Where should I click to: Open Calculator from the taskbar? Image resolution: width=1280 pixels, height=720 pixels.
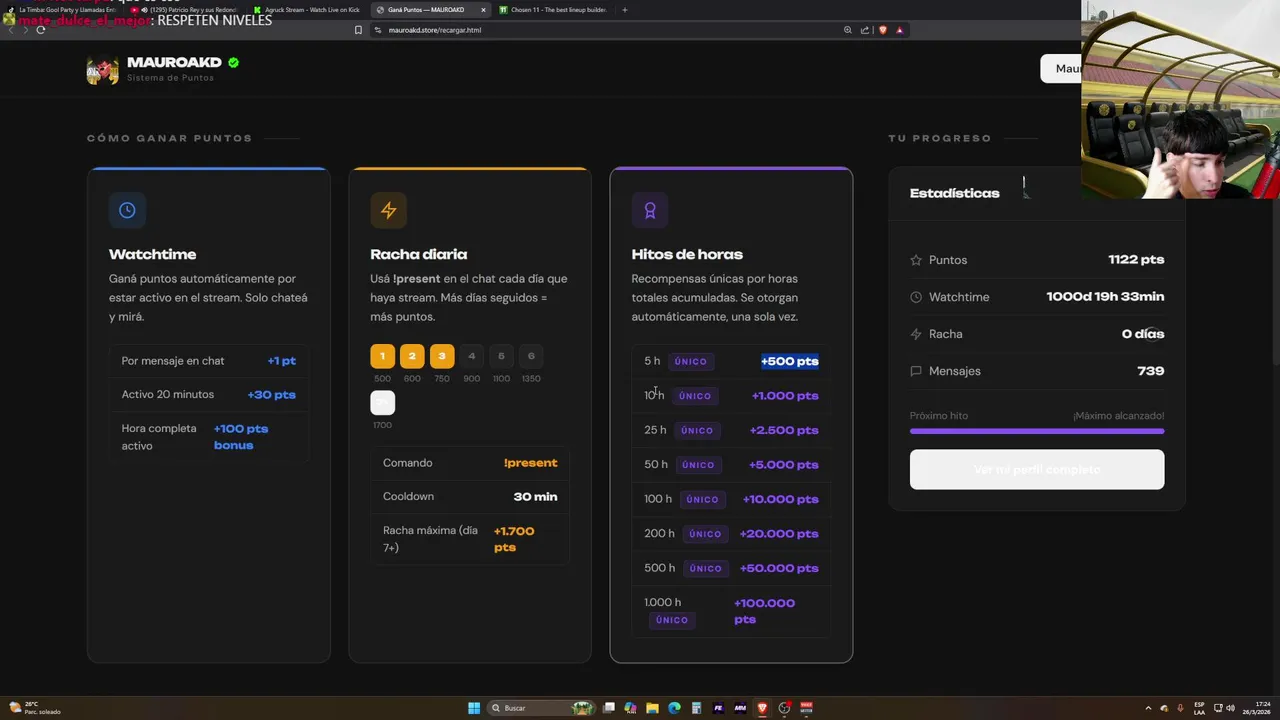coord(696,708)
